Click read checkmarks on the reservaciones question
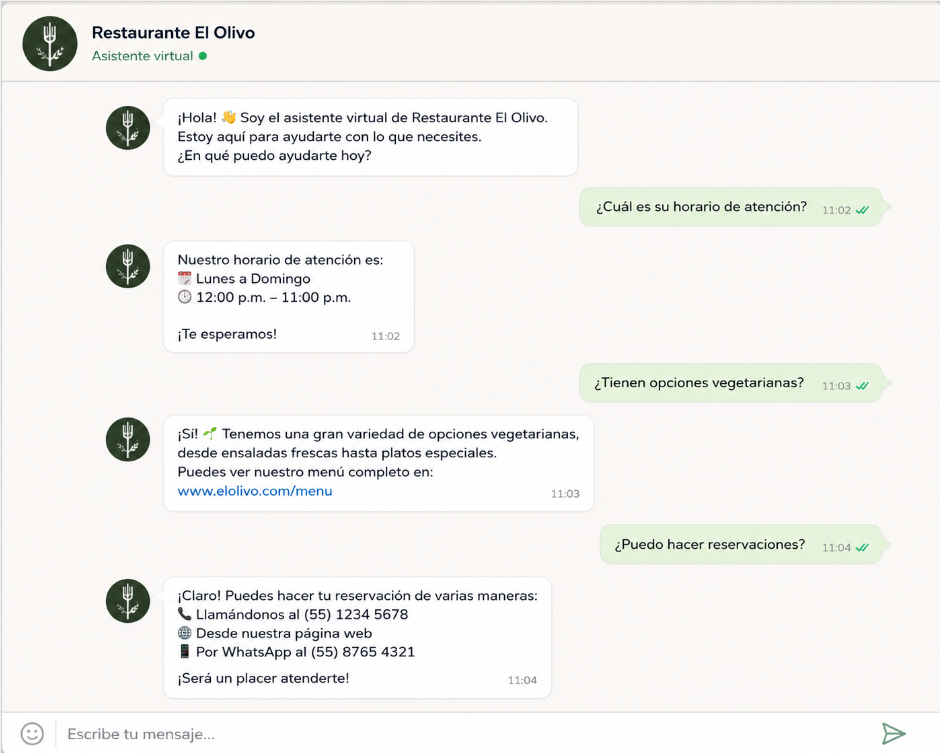940x753 pixels. (862, 547)
